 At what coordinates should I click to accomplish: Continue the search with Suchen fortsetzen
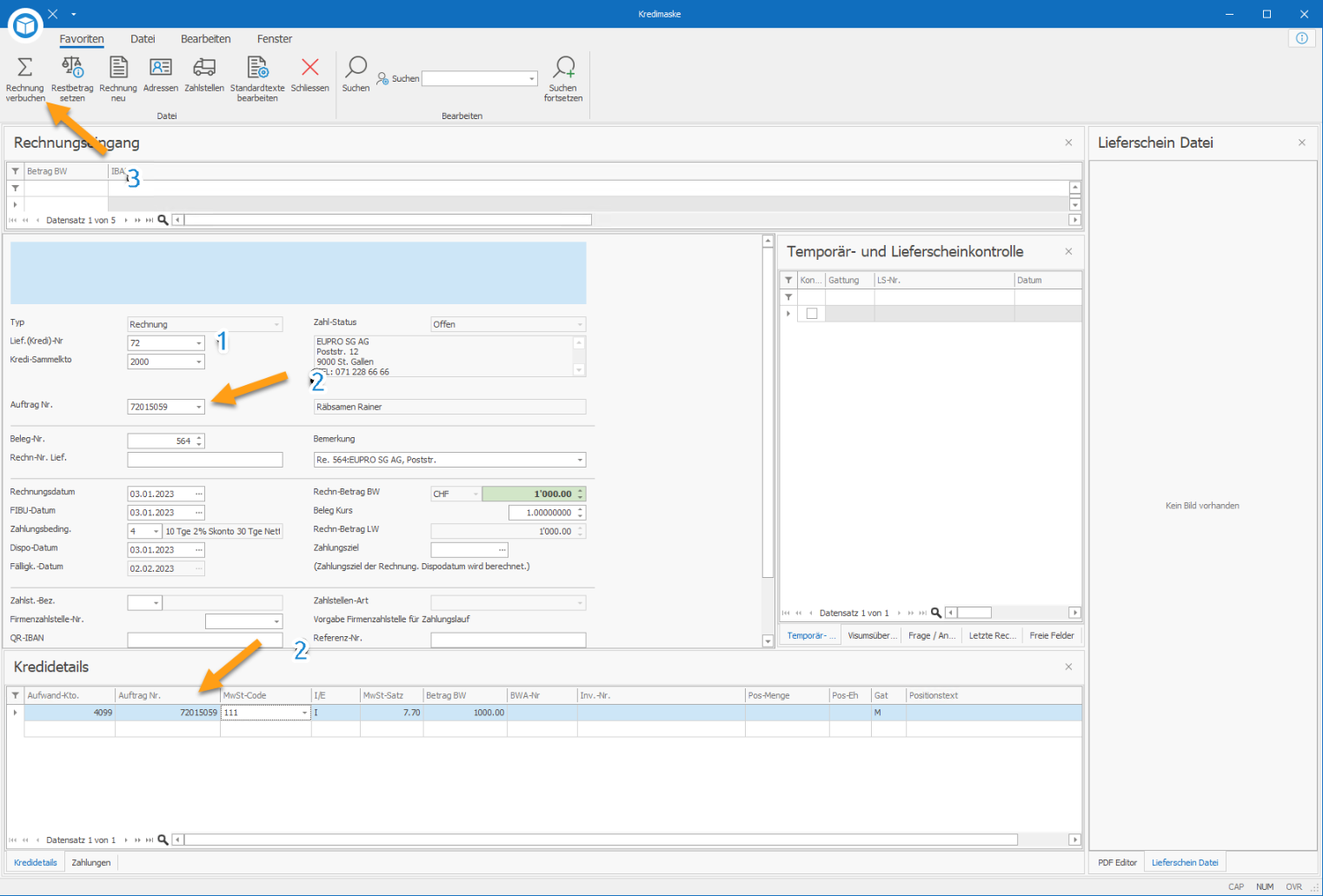563,79
